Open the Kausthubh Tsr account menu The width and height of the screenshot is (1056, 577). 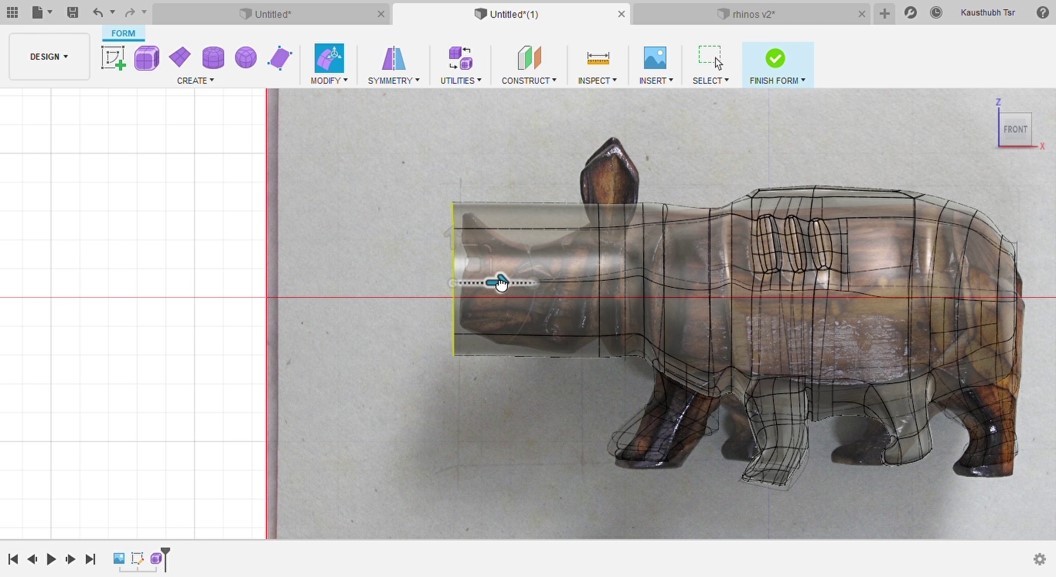[x=987, y=13]
